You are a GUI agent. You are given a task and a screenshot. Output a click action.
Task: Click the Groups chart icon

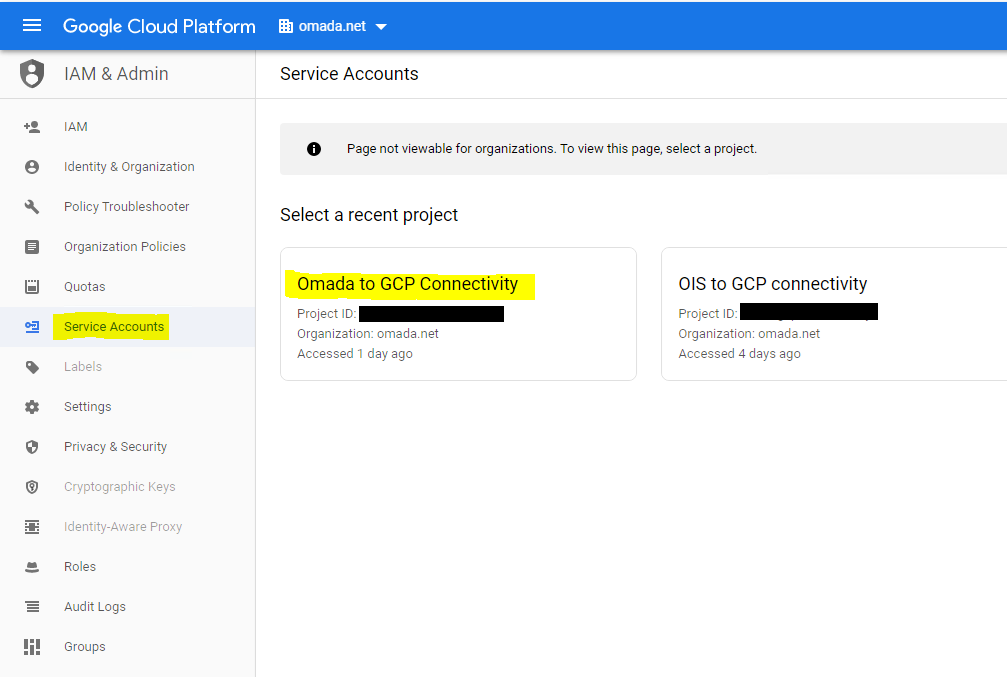(31, 647)
